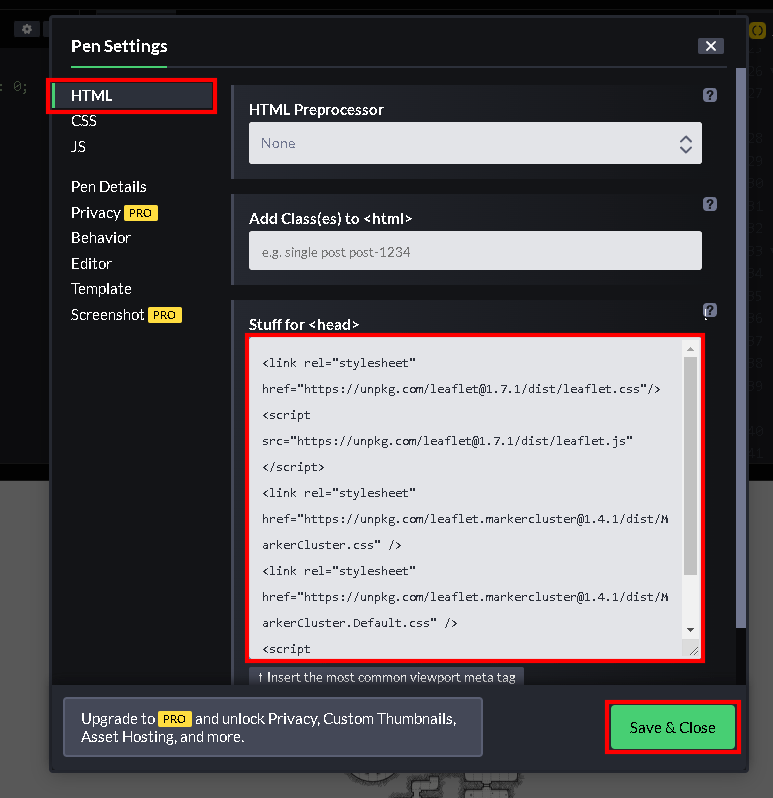Click the leaflet.js src line

pos(447,441)
